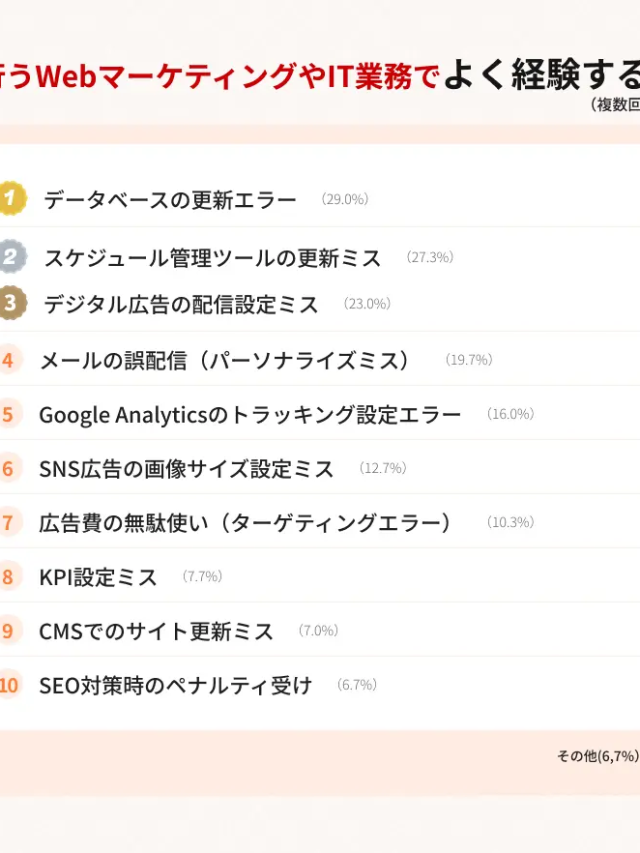Viewport: 640px width, 853px height.
Task: Click the gold rank 1 medal badge
Action: coord(10,199)
